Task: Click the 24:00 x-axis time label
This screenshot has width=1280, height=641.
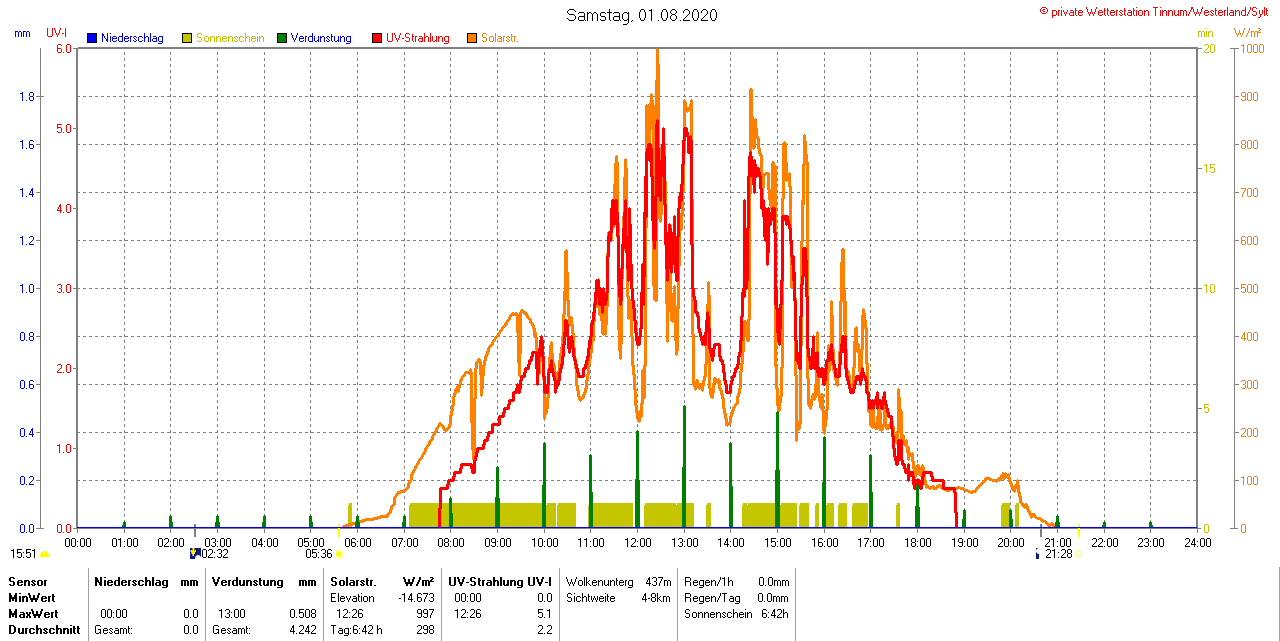Action: point(1198,542)
